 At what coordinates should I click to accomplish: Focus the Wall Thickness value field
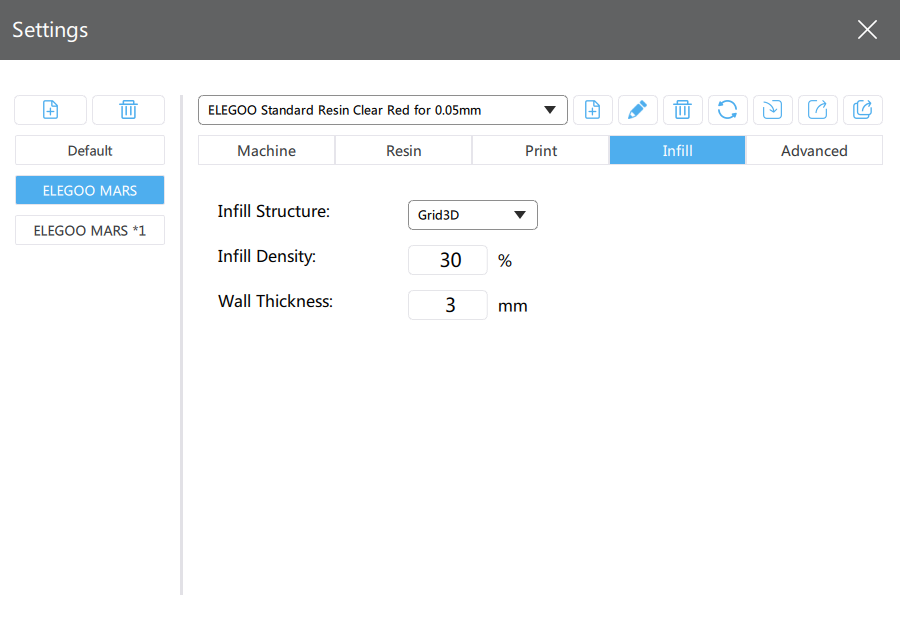pos(448,305)
